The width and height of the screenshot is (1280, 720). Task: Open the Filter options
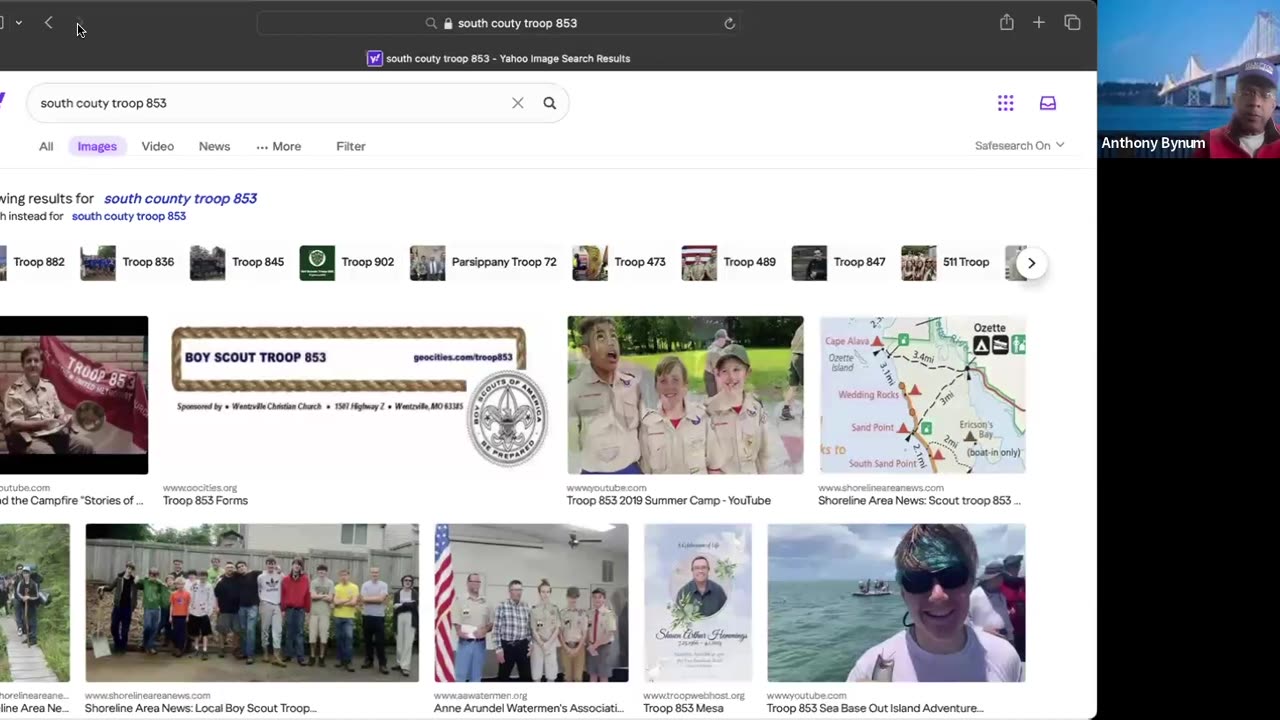tap(351, 147)
